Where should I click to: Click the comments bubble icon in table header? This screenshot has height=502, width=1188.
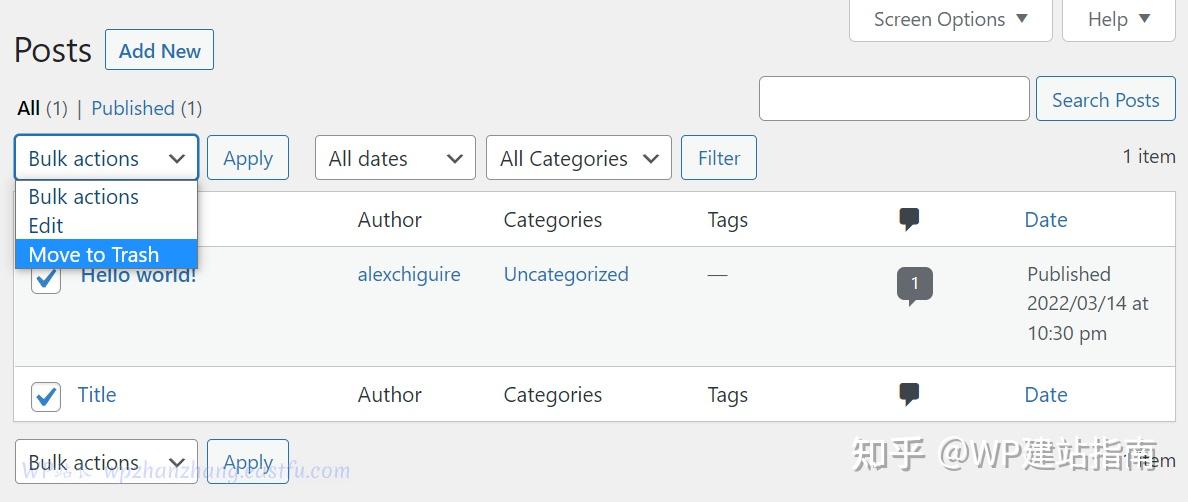click(909, 220)
